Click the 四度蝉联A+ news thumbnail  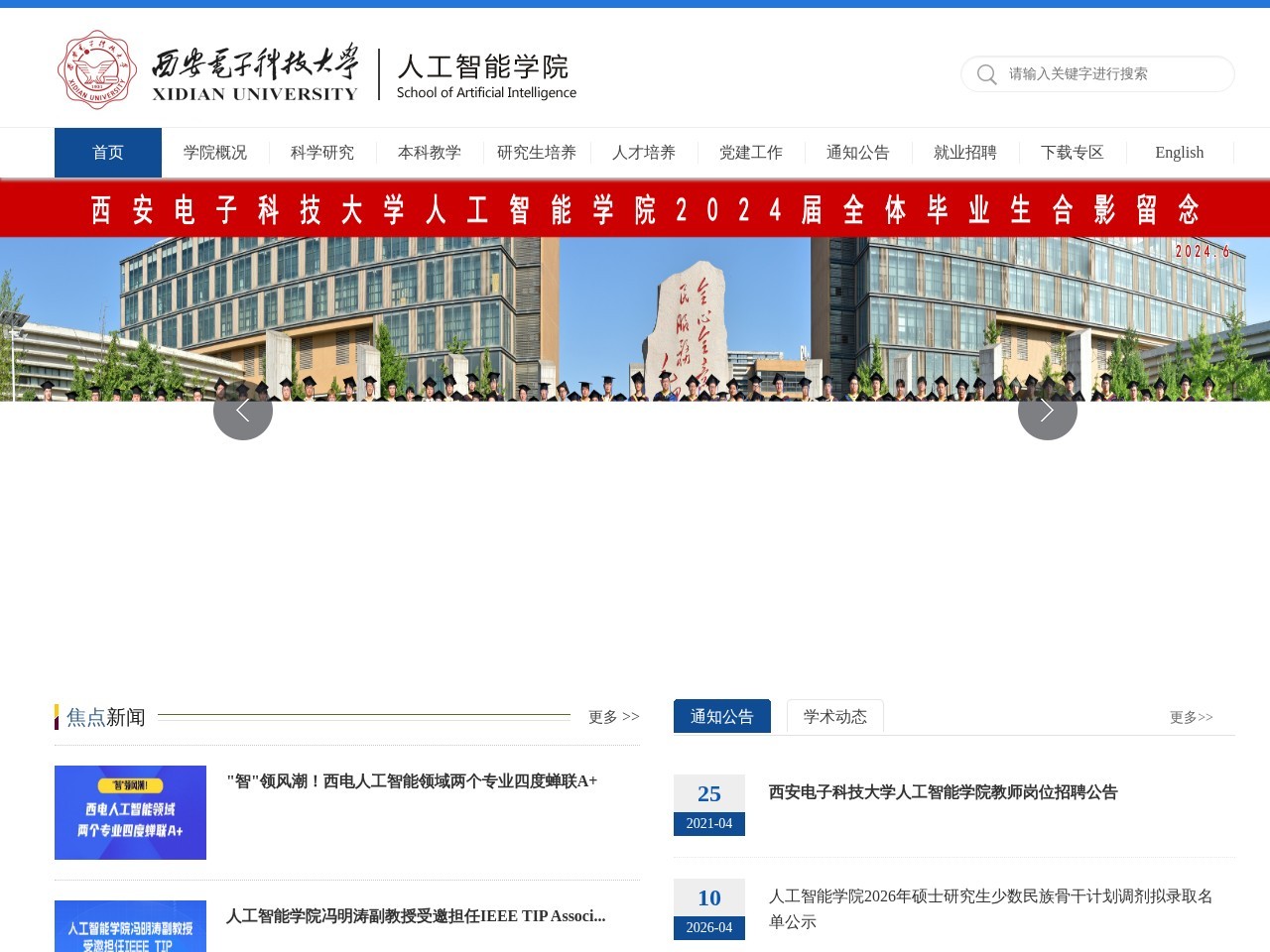[130, 811]
